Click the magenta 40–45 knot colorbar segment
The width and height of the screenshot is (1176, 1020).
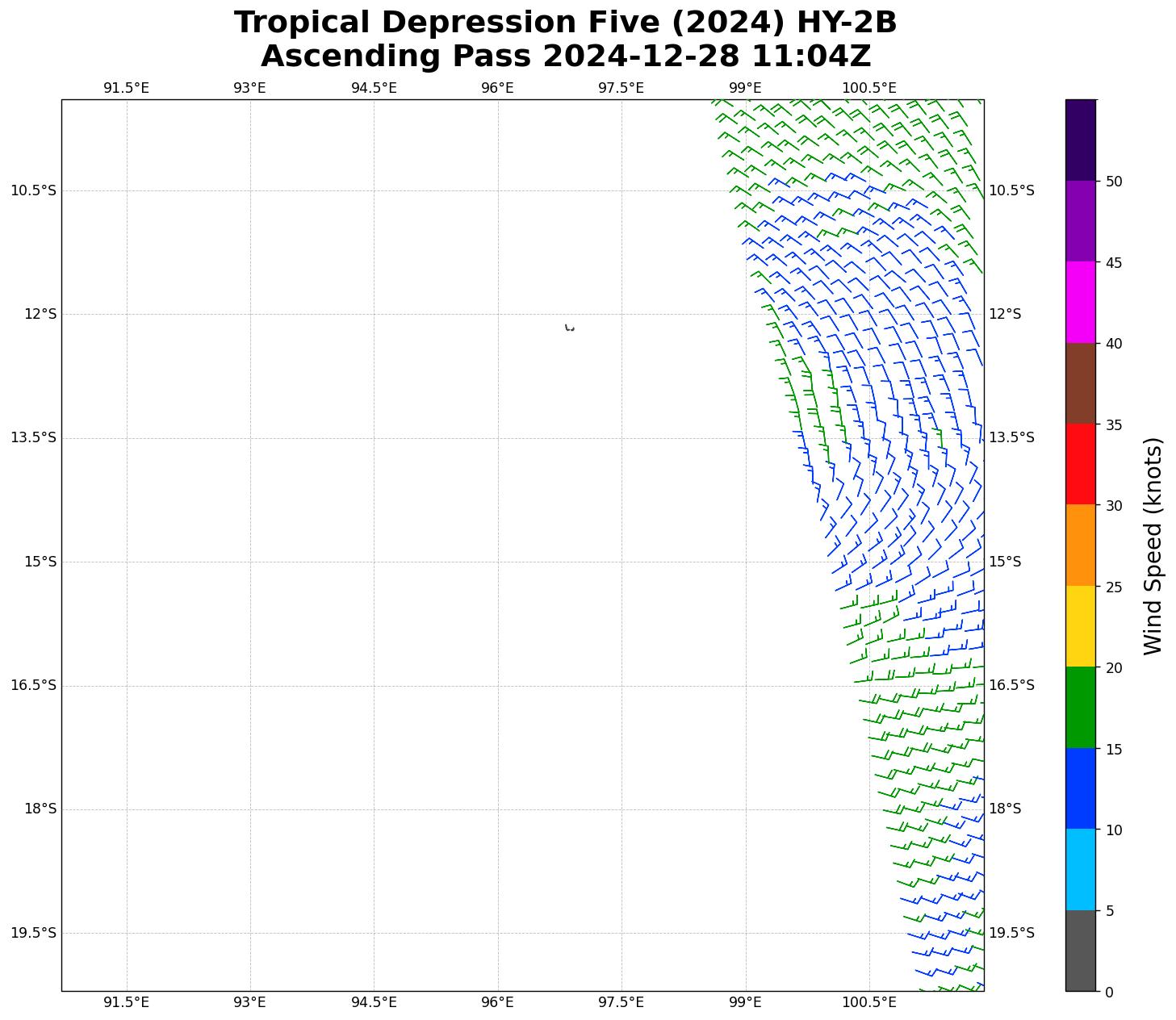(x=1080, y=302)
